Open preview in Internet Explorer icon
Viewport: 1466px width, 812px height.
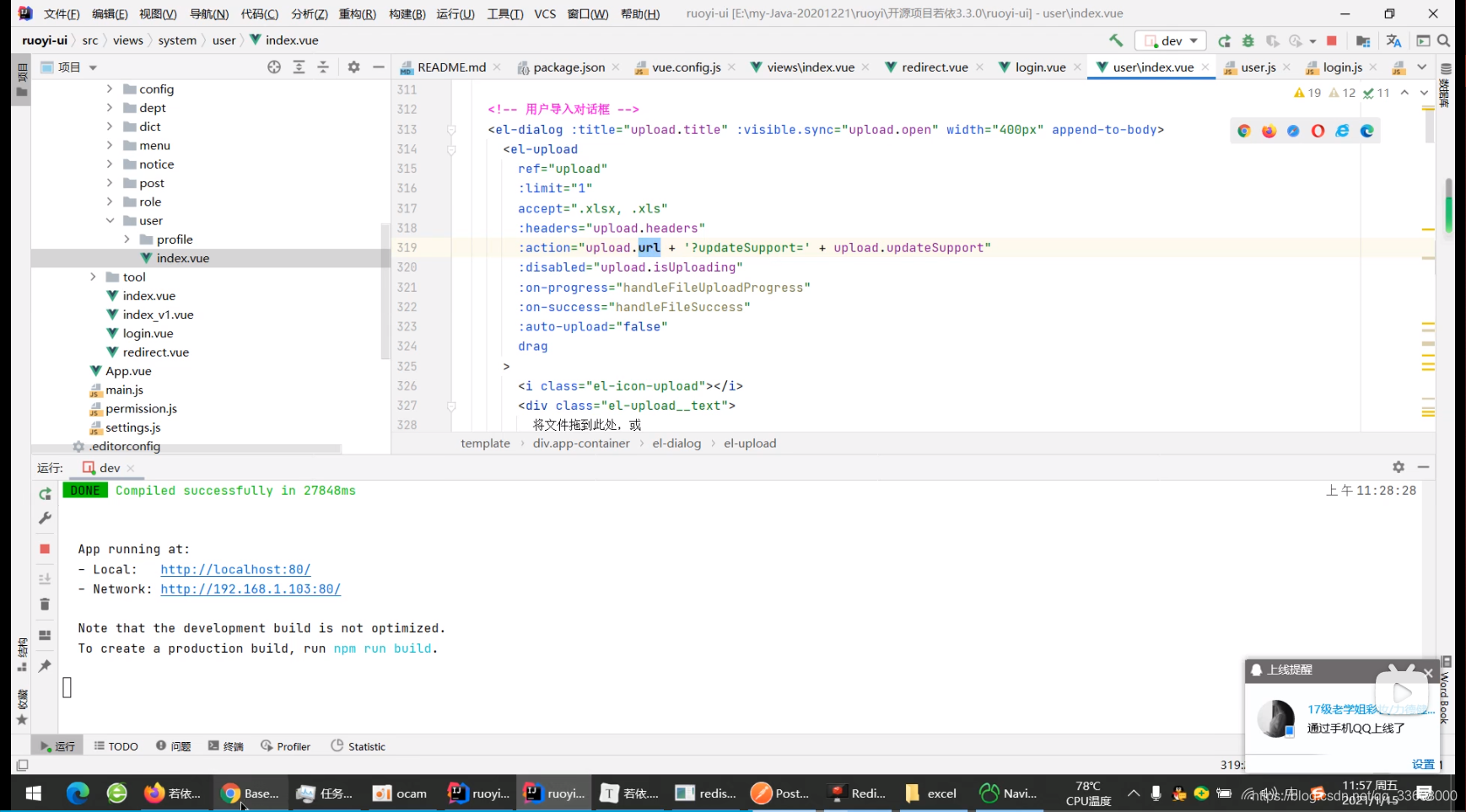coord(1342,131)
